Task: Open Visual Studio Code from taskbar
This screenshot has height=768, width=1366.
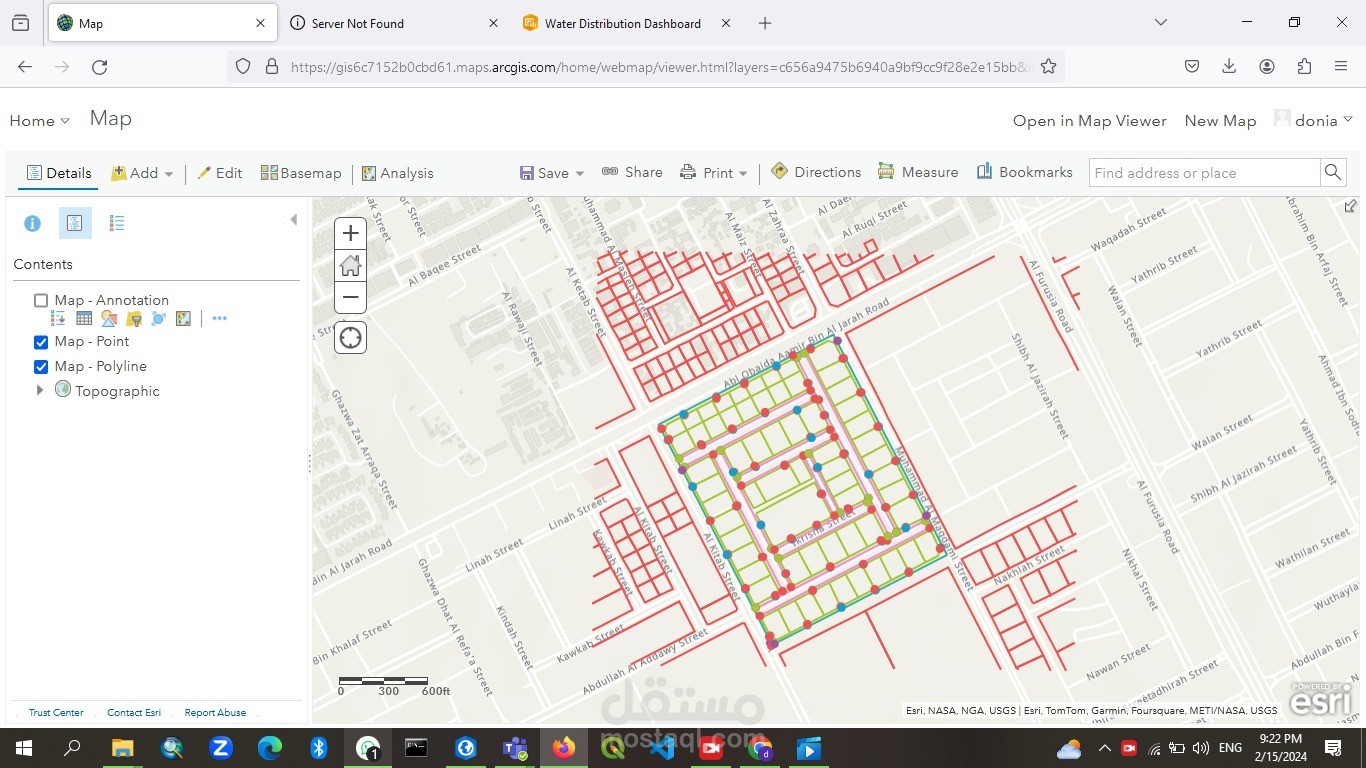Action: [662, 748]
